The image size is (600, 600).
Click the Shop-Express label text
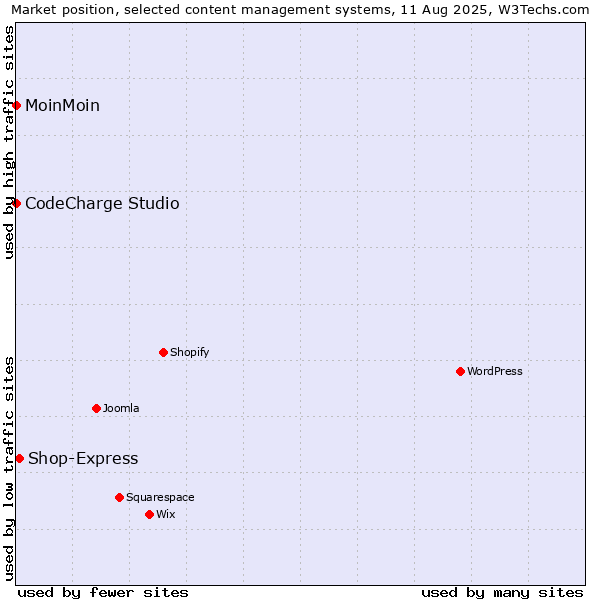[83, 458]
